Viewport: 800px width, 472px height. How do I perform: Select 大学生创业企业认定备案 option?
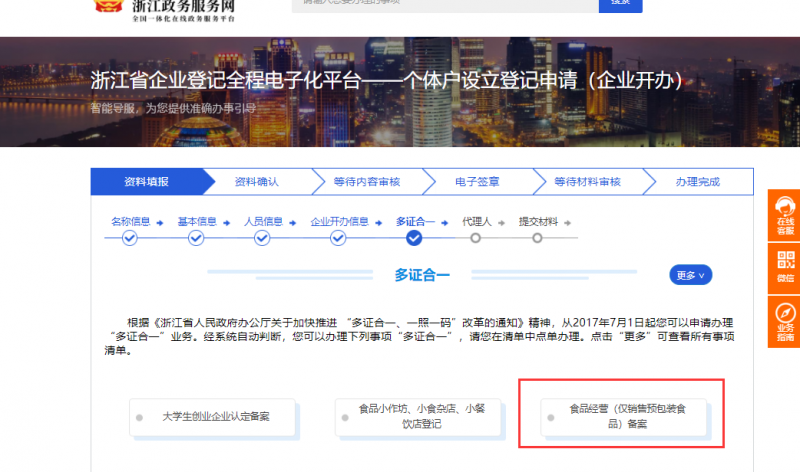(x=213, y=416)
